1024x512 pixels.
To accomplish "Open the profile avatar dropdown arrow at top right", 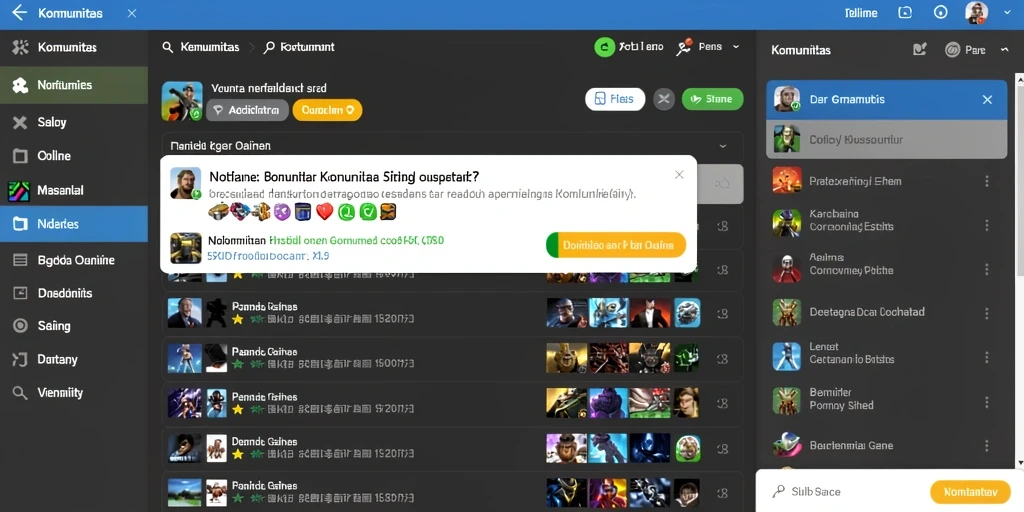I will tap(1004, 12).
